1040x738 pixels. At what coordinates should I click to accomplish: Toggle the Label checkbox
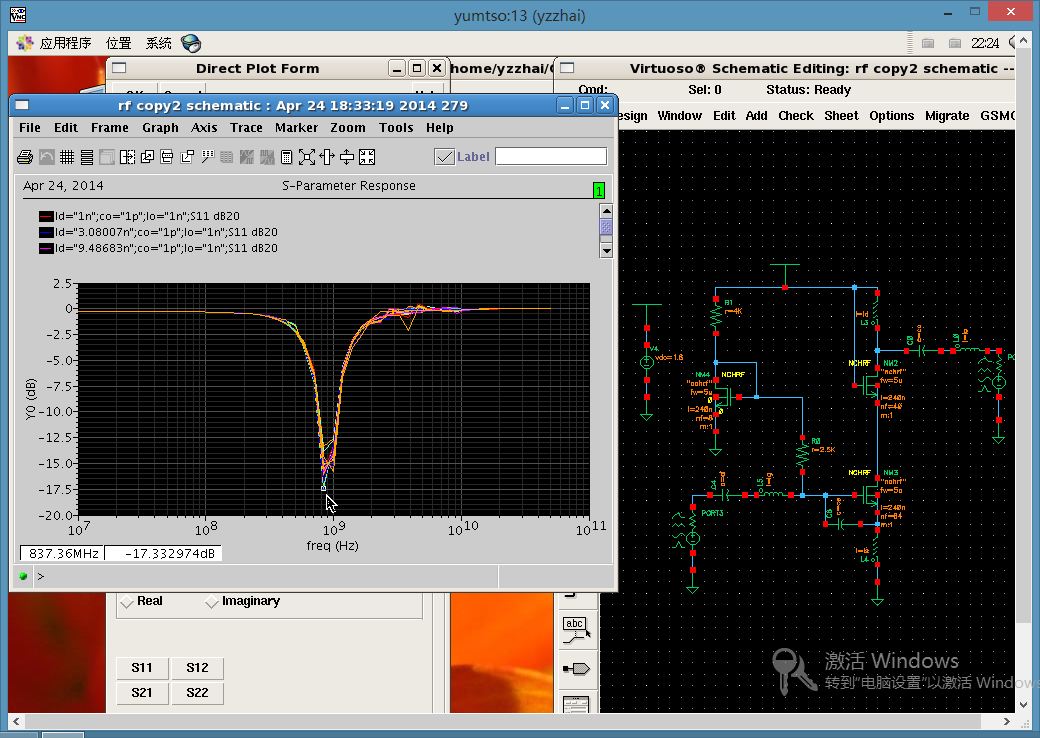tap(445, 157)
